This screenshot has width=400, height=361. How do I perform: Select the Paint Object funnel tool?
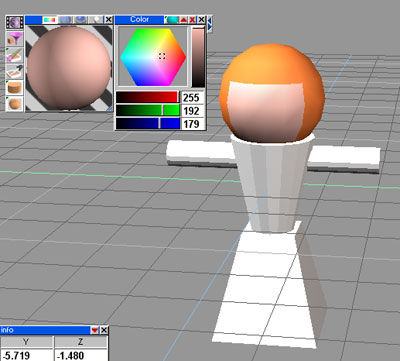pyautogui.click(x=15, y=39)
